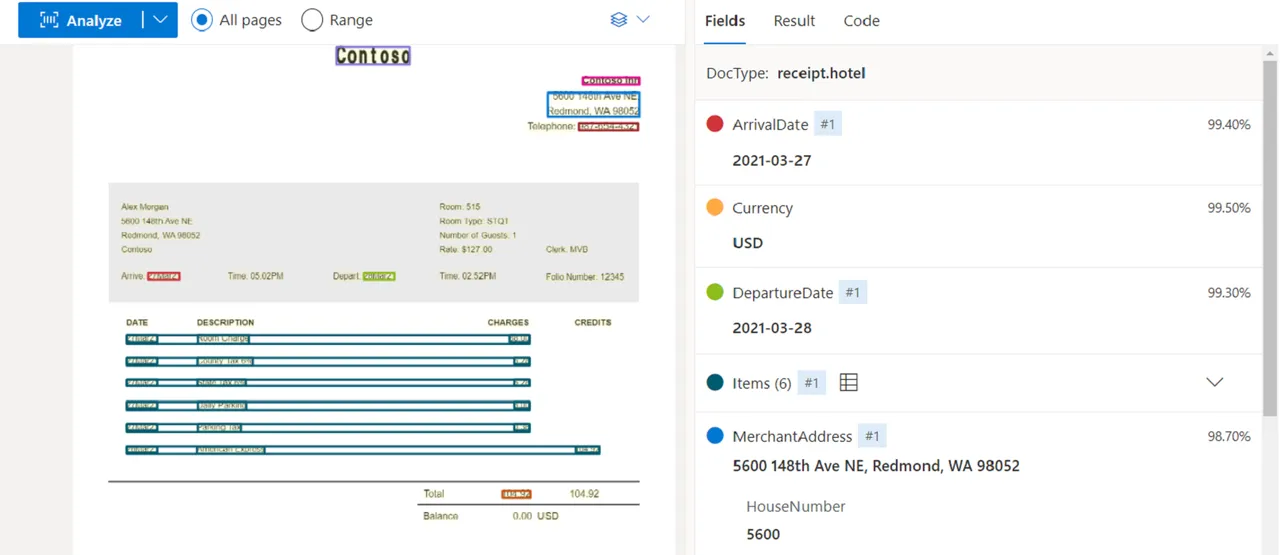Click the #1 badge next to DepartureDate
The image size is (1280, 555).
[853, 292]
